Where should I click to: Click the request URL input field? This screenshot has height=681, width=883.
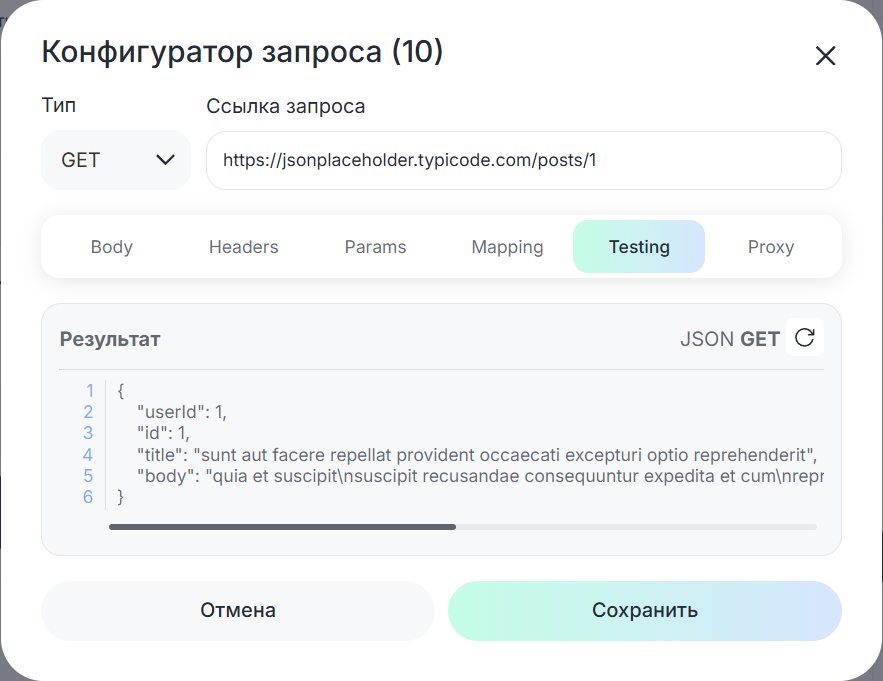point(523,160)
